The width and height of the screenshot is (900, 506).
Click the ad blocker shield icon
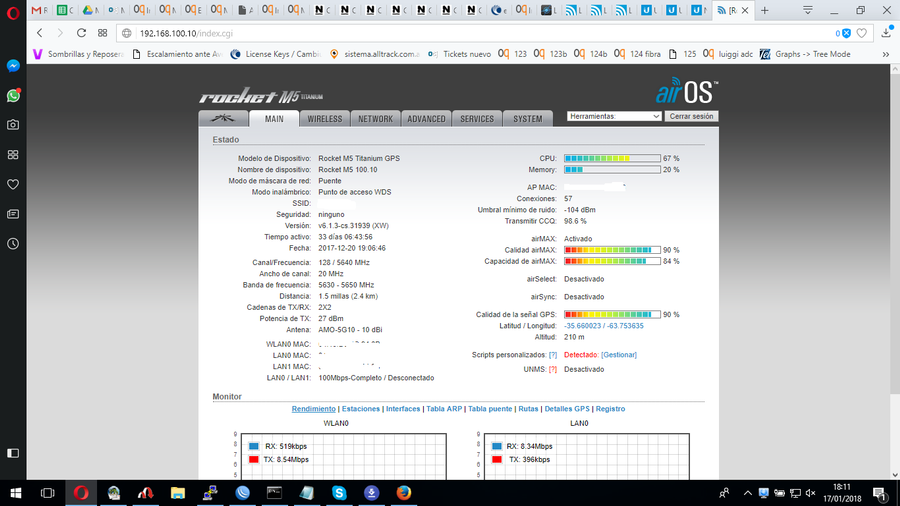[846, 33]
